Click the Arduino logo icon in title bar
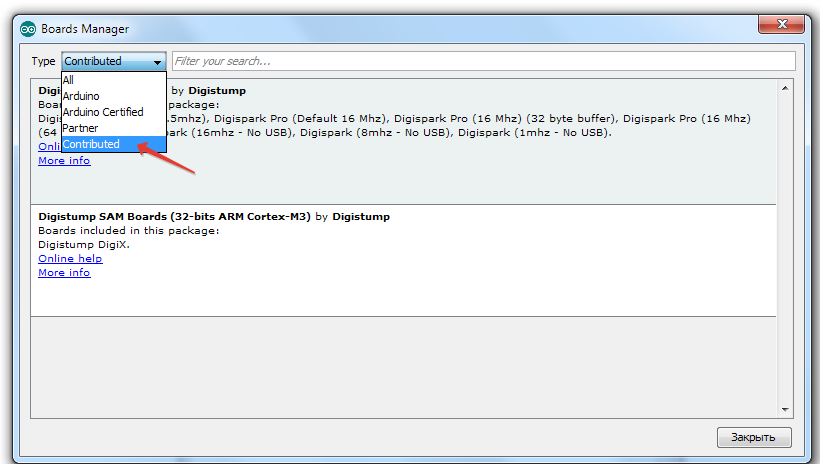Viewport: 820px width, 464px height. point(28,29)
